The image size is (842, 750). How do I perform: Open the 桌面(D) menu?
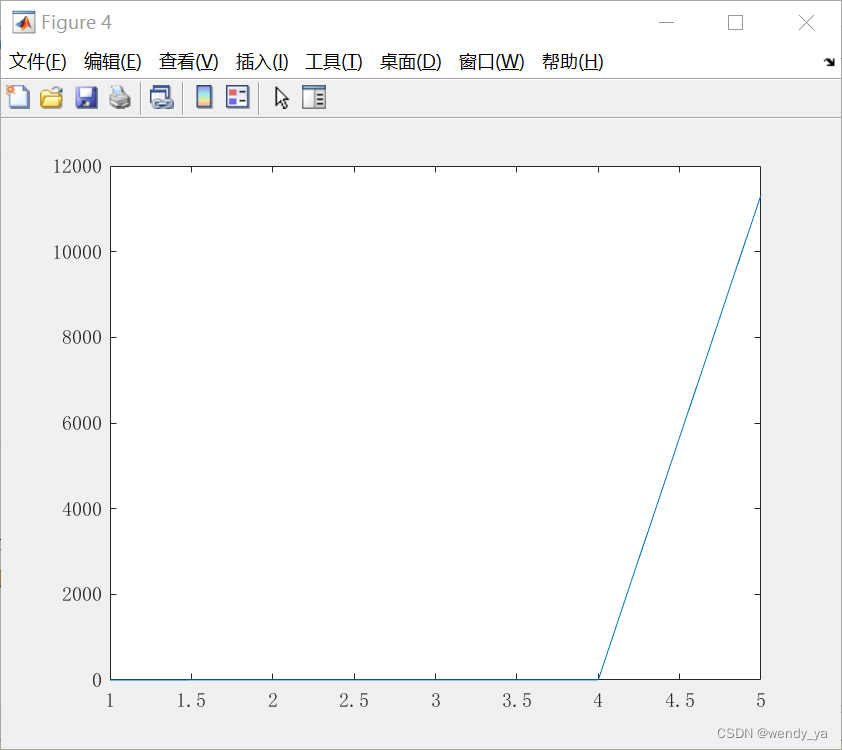click(x=410, y=62)
